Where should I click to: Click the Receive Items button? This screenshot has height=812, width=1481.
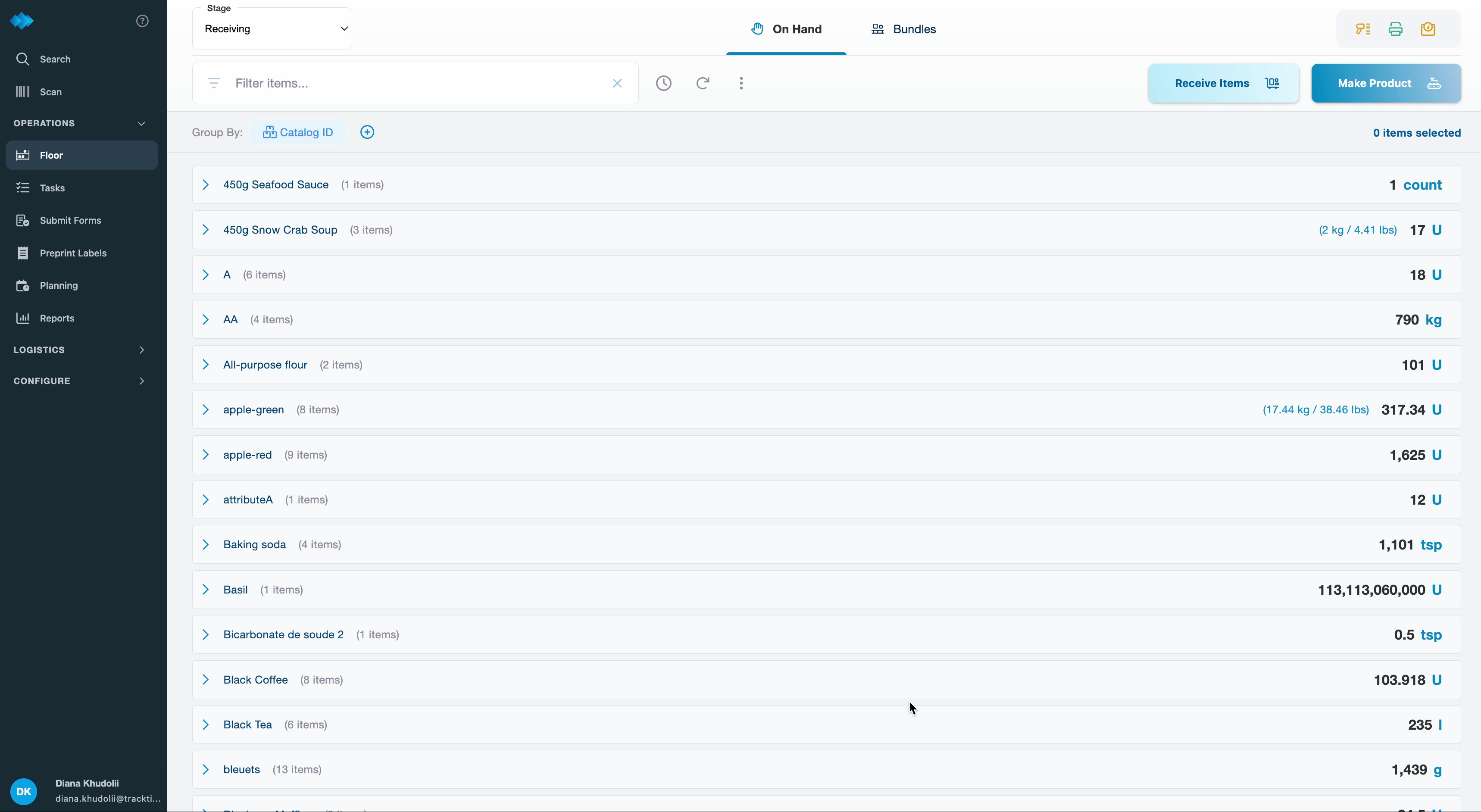(1223, 83)
